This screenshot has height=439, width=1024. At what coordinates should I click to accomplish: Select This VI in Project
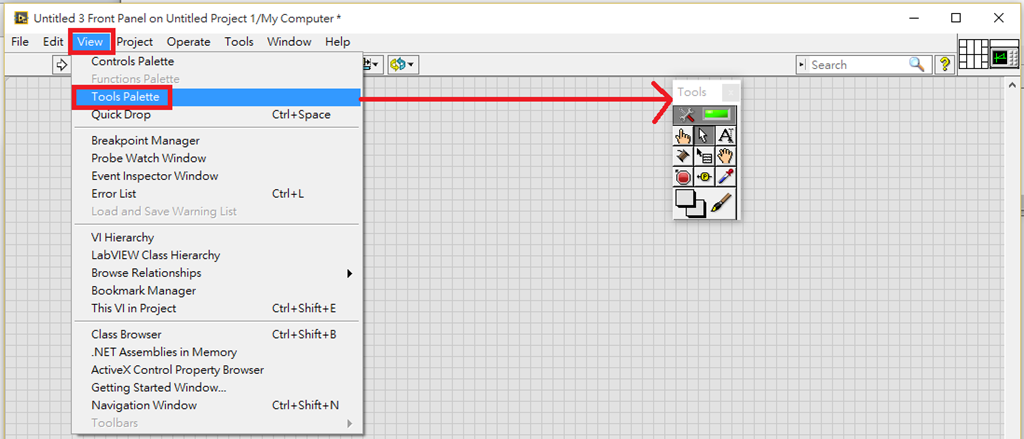coord(216,308)
